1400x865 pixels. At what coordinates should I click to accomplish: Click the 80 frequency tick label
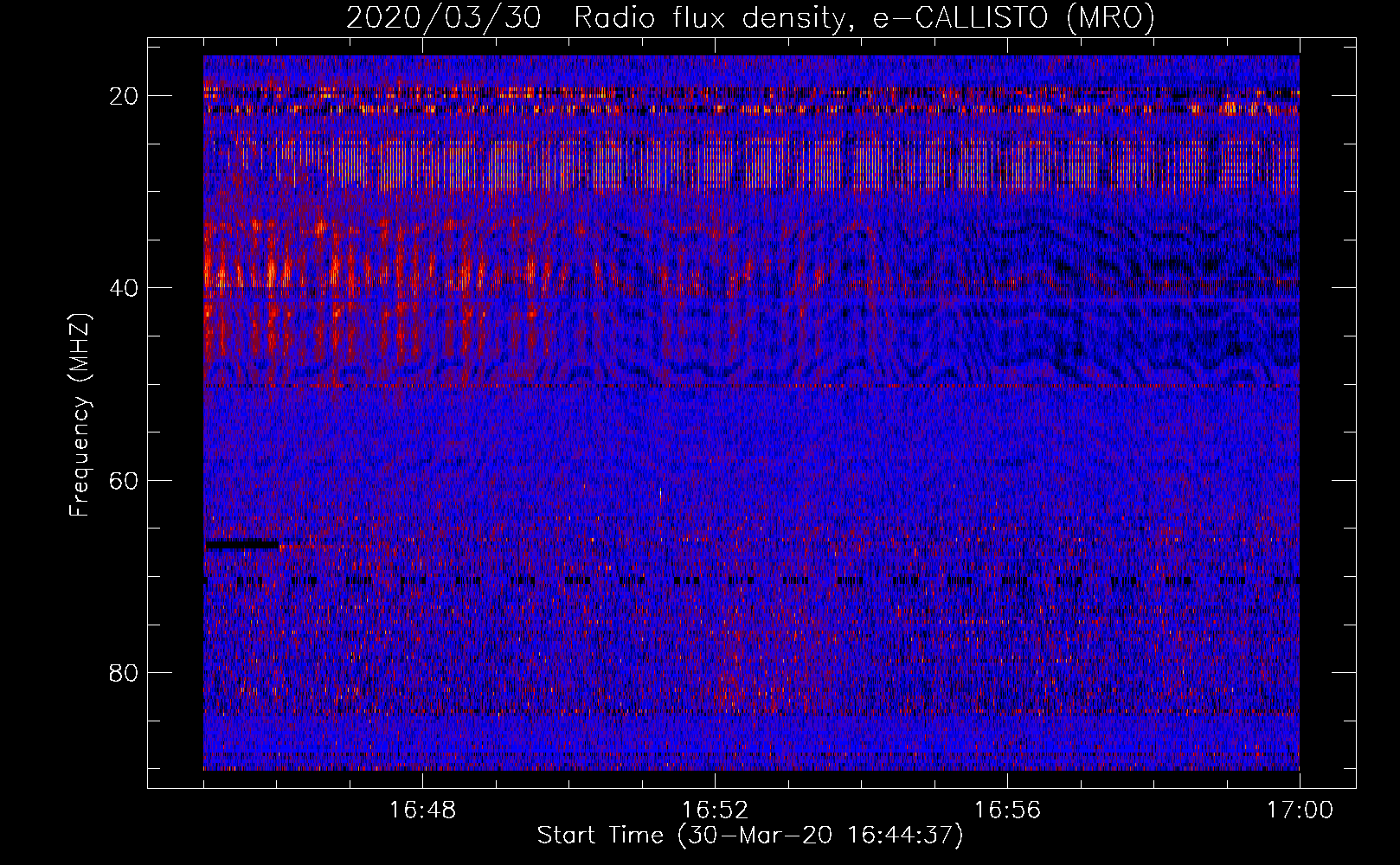click(125, 672)
